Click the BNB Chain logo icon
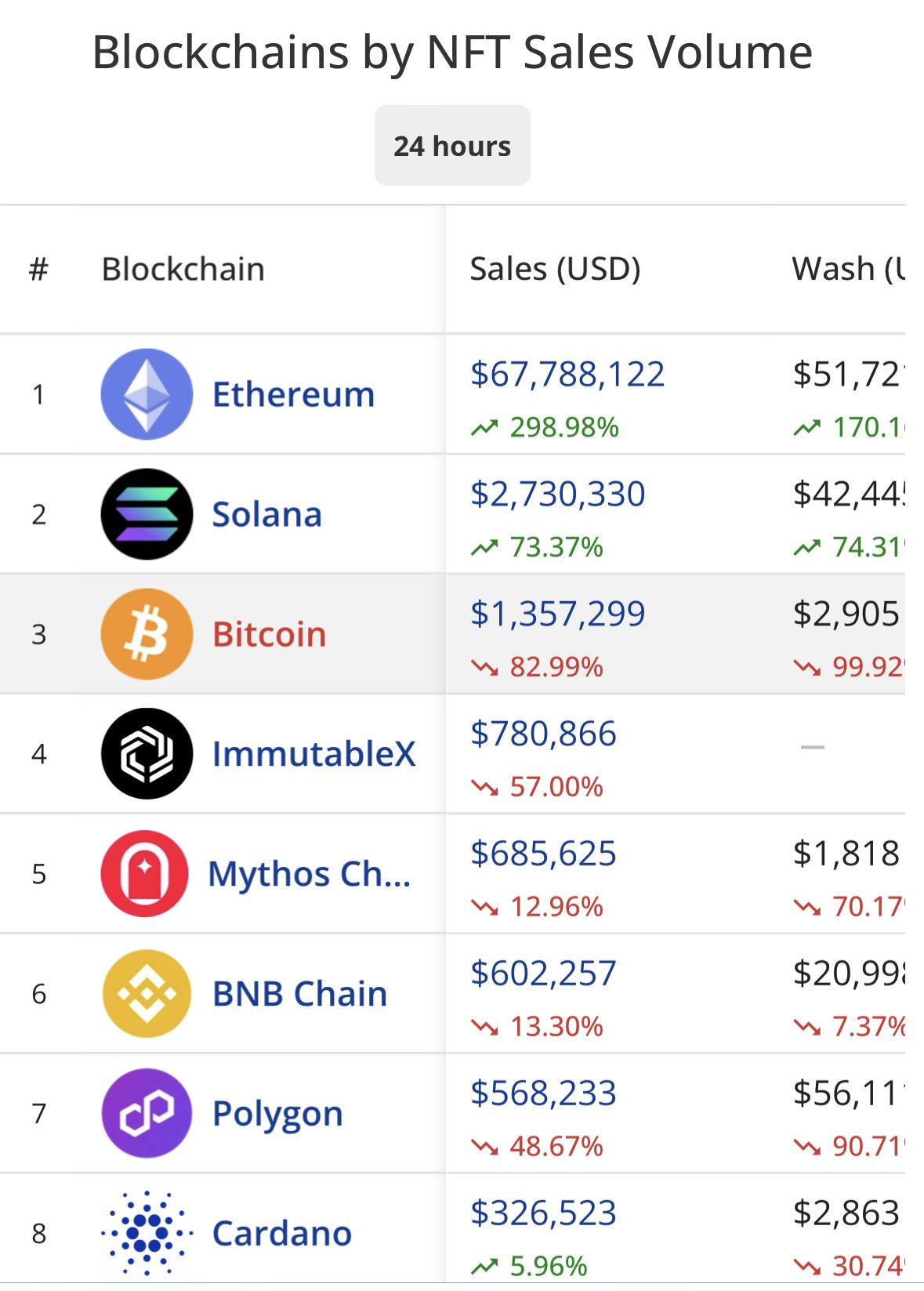Image resolution: width=924 pixels, height=1291 pixels. [147, 993]
